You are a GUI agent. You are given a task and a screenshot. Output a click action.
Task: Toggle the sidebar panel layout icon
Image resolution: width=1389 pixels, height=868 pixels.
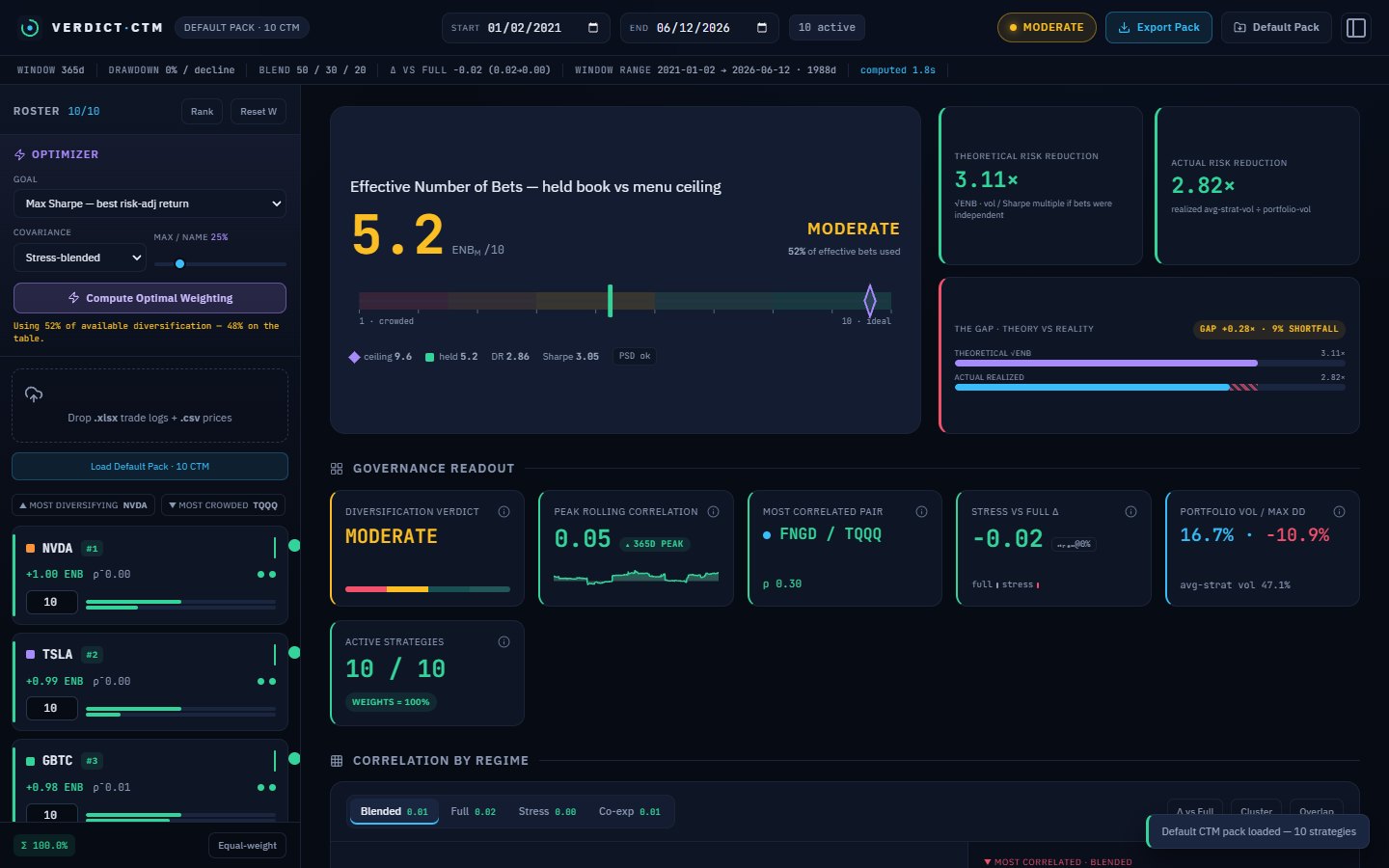[1356, 28]
